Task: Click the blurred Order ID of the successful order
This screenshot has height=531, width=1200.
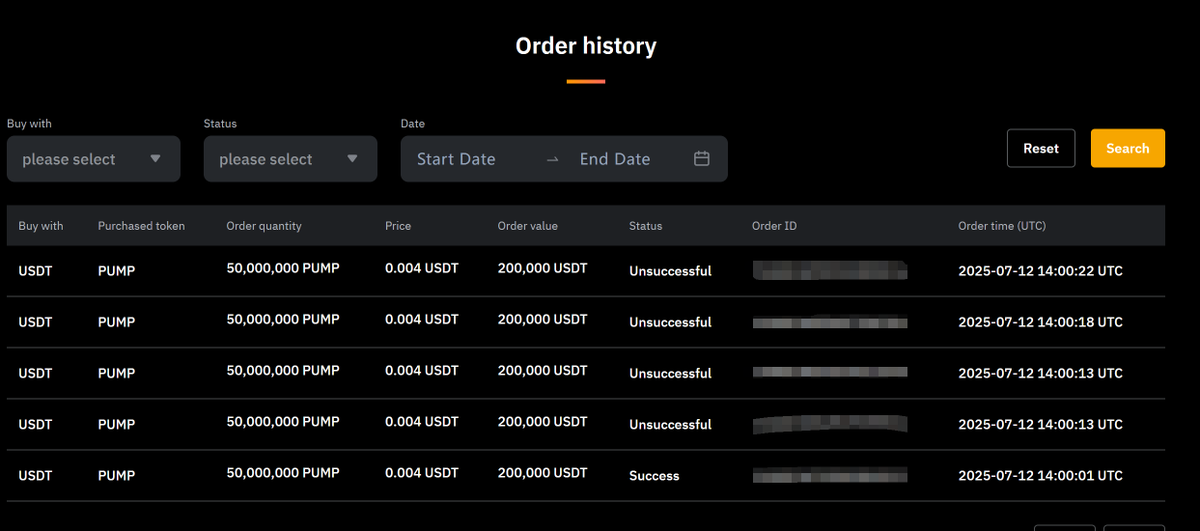Action: point(830,476)
